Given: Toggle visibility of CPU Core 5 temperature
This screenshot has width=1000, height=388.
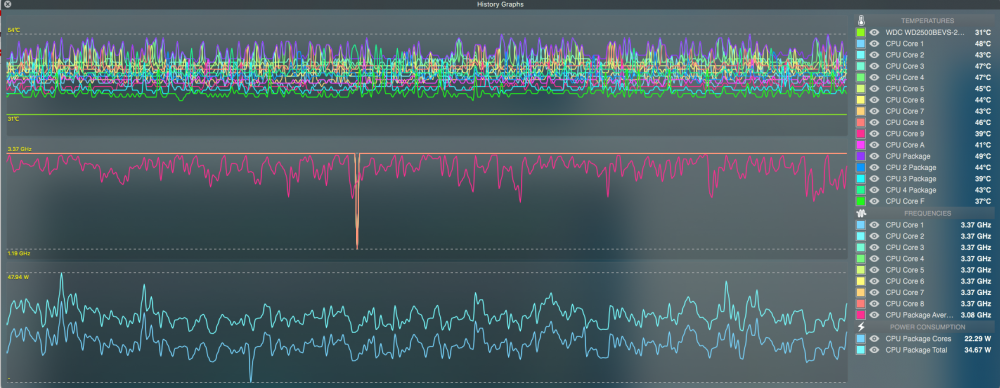Looking at the screenshot, I should pos(874,89).
